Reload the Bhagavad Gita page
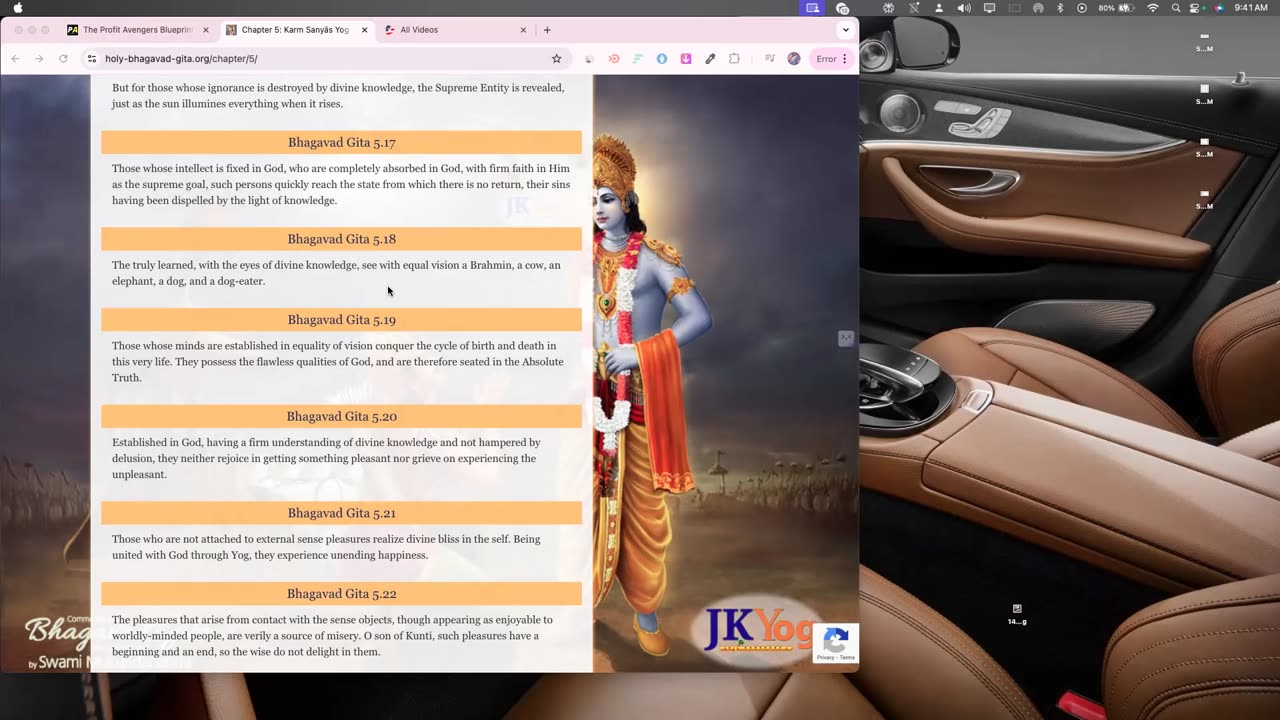Screen dimensions: 1280x720 (63, 59)
